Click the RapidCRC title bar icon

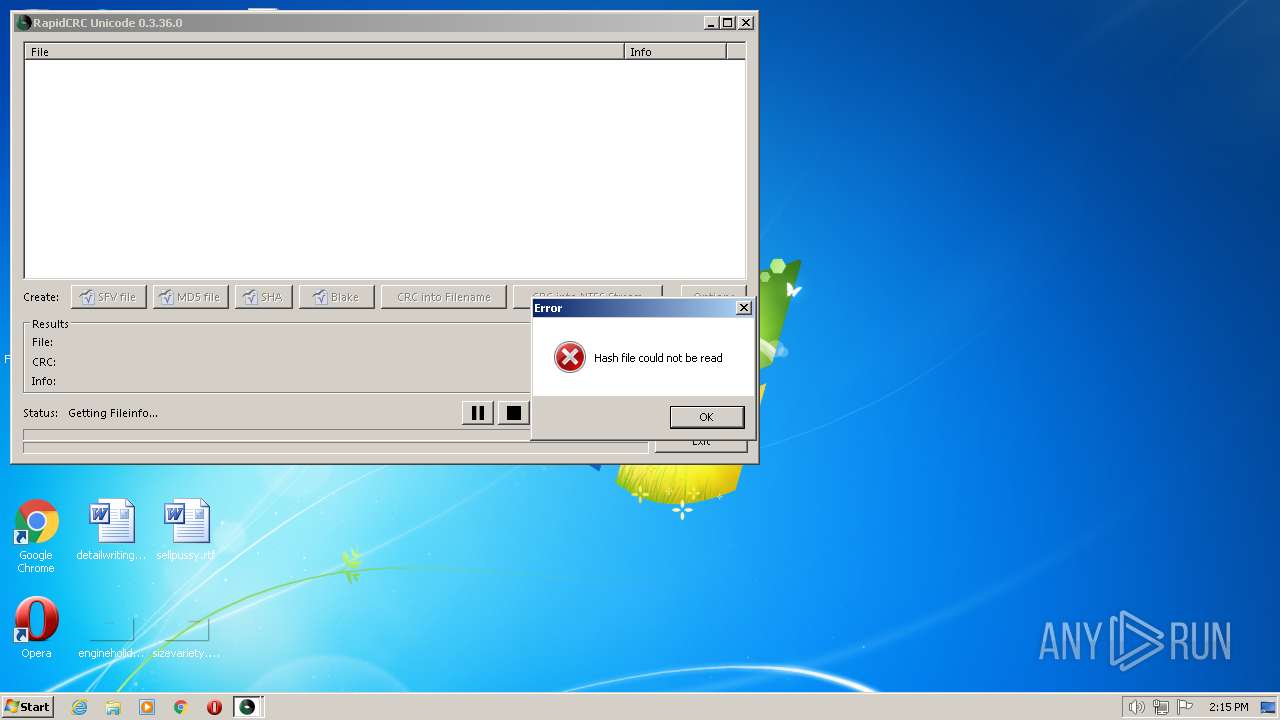(24, 23)
